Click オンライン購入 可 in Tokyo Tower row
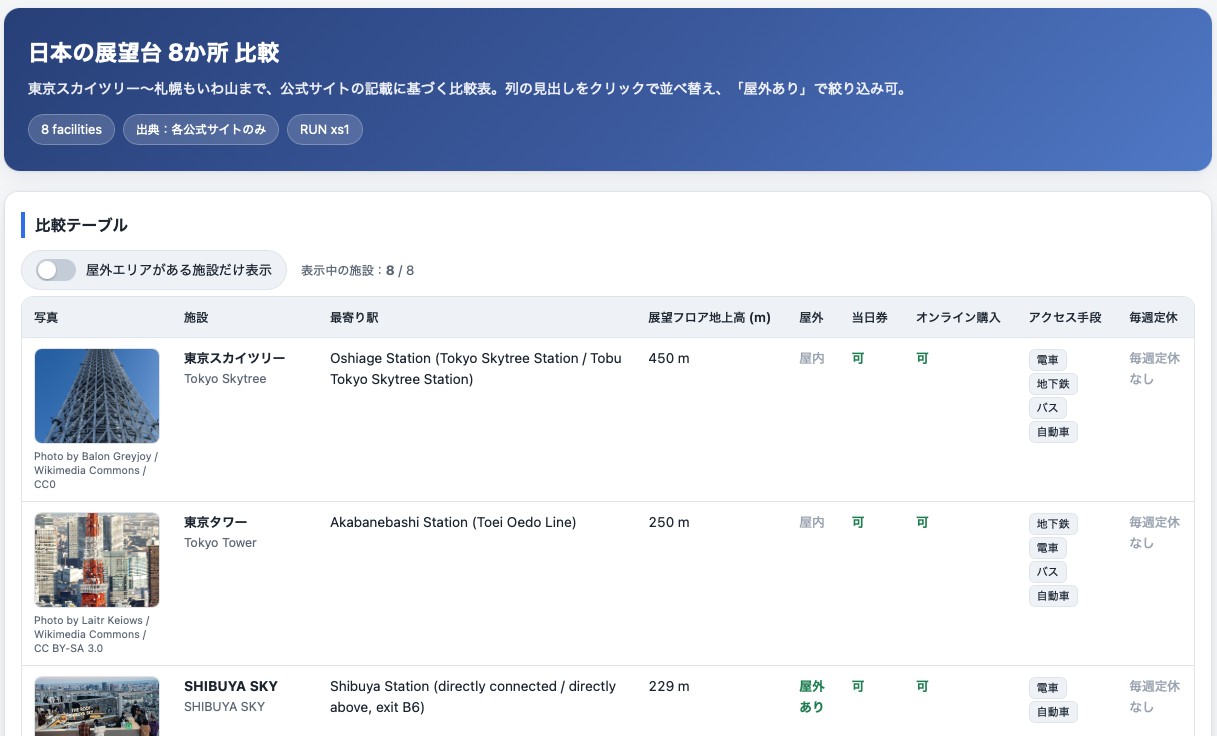Screen dimensions: 1217x736 (x=922, y=522)
